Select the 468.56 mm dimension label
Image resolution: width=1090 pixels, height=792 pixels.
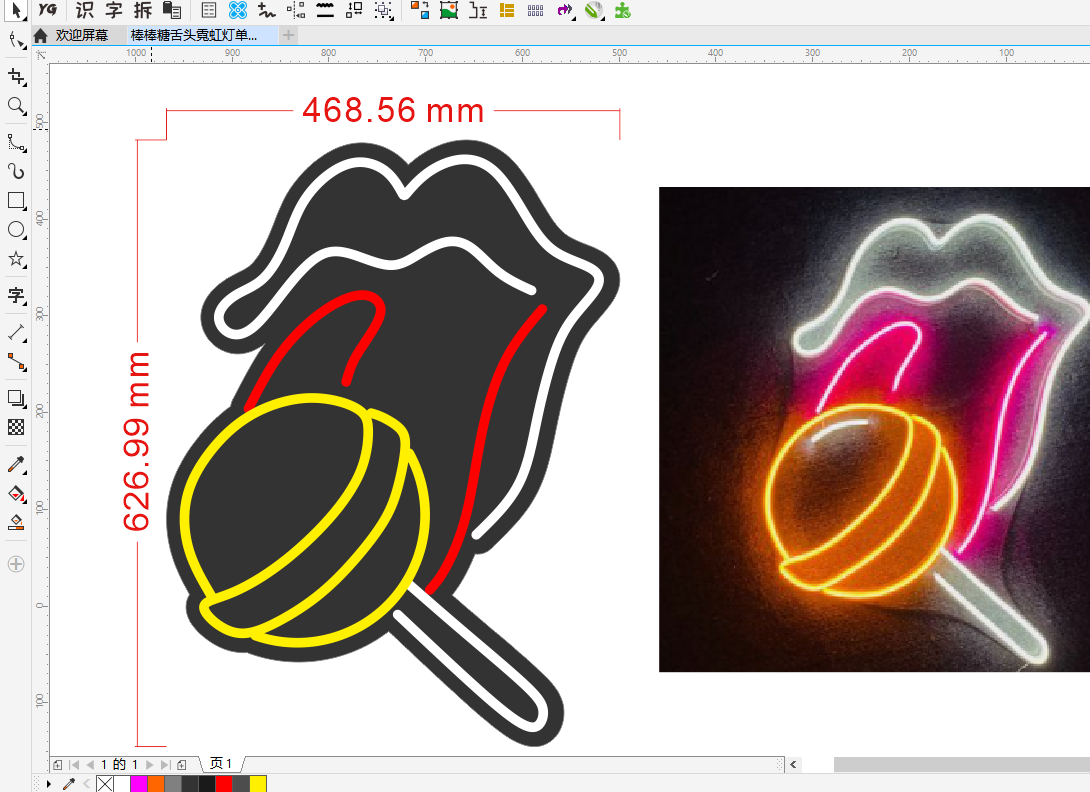pos(393,110)
